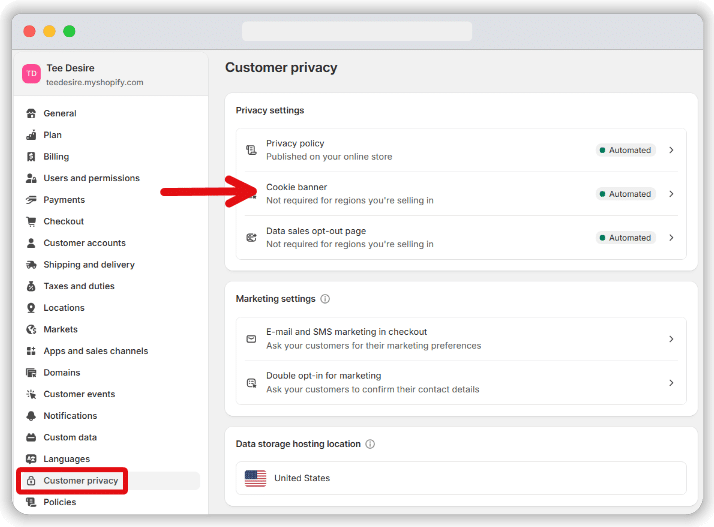Open Policies settings

coord(60,502)
